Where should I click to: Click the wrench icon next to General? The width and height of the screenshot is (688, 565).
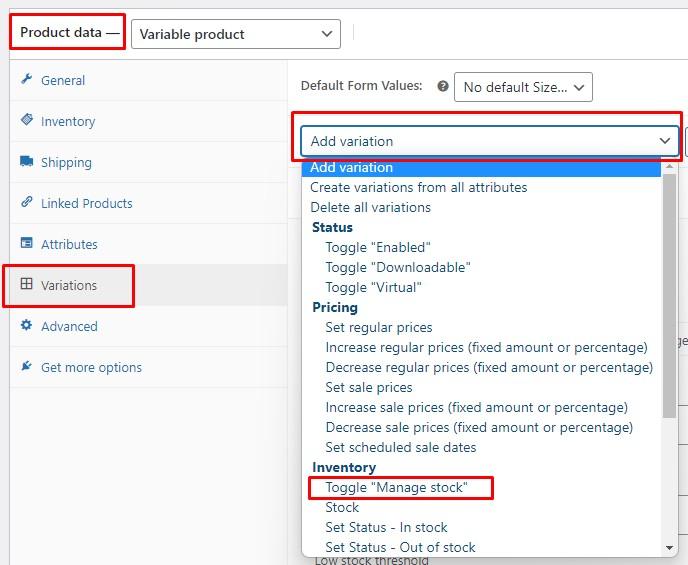(27, 80)
